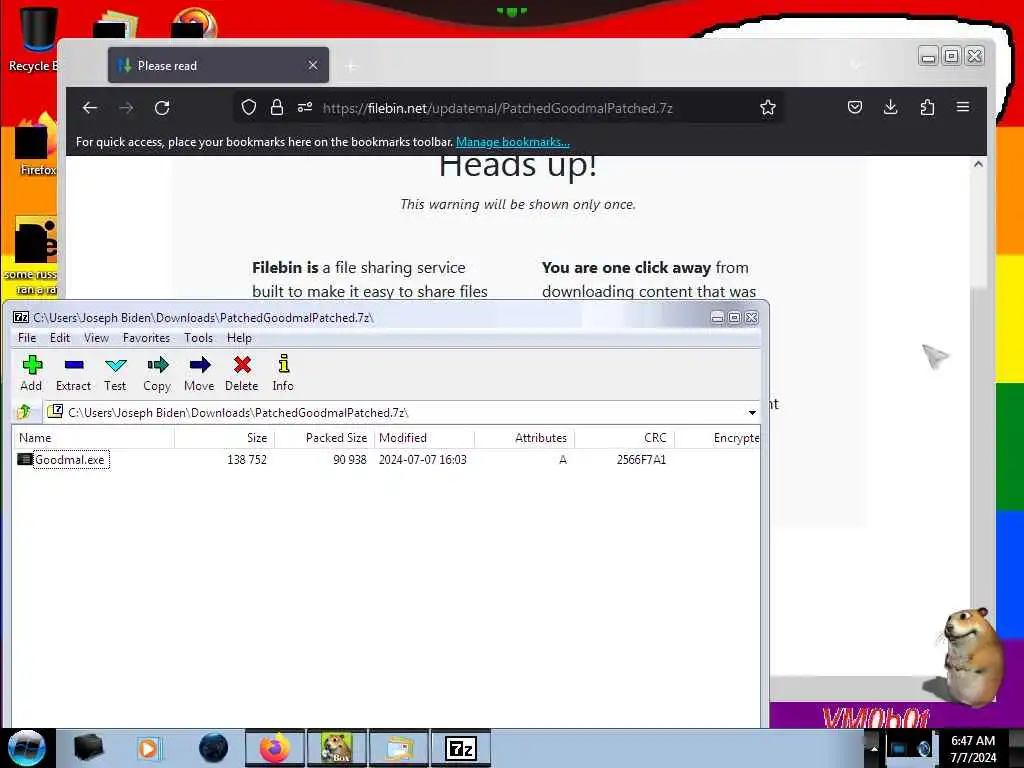The image size is (1024, 768).
Task: Open the Windows Start menu
Action: (27, 748)
